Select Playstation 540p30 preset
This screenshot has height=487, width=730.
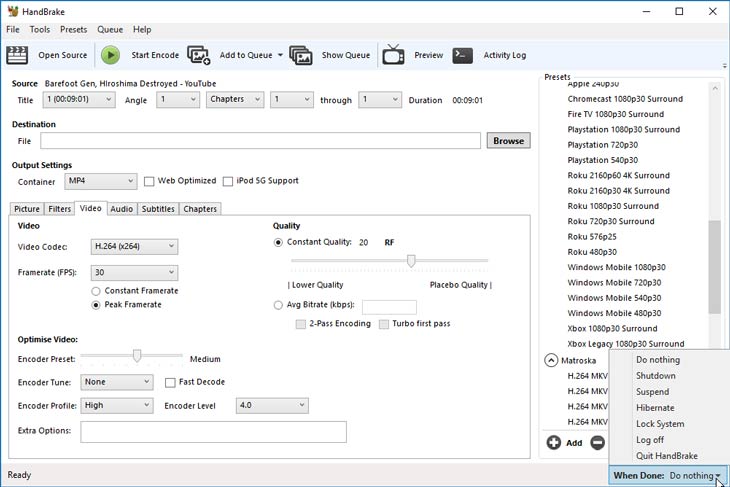pos(602,160)
